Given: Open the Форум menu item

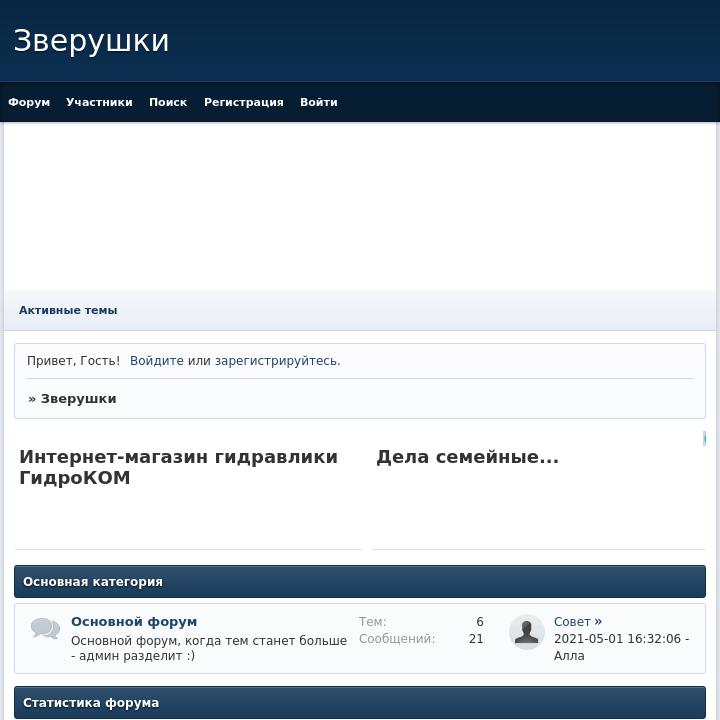Looking at the screenshot, I should click(29, 102).
